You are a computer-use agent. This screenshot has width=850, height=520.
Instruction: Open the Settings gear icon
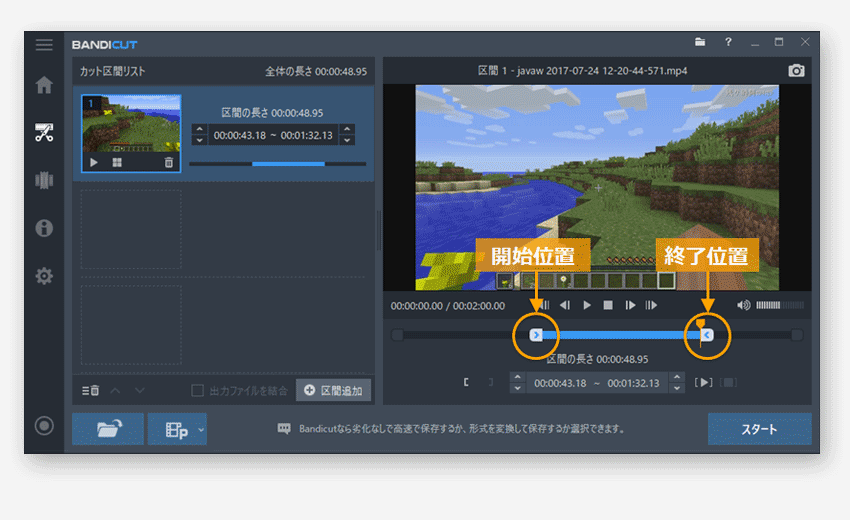click(x=44, y=275)
